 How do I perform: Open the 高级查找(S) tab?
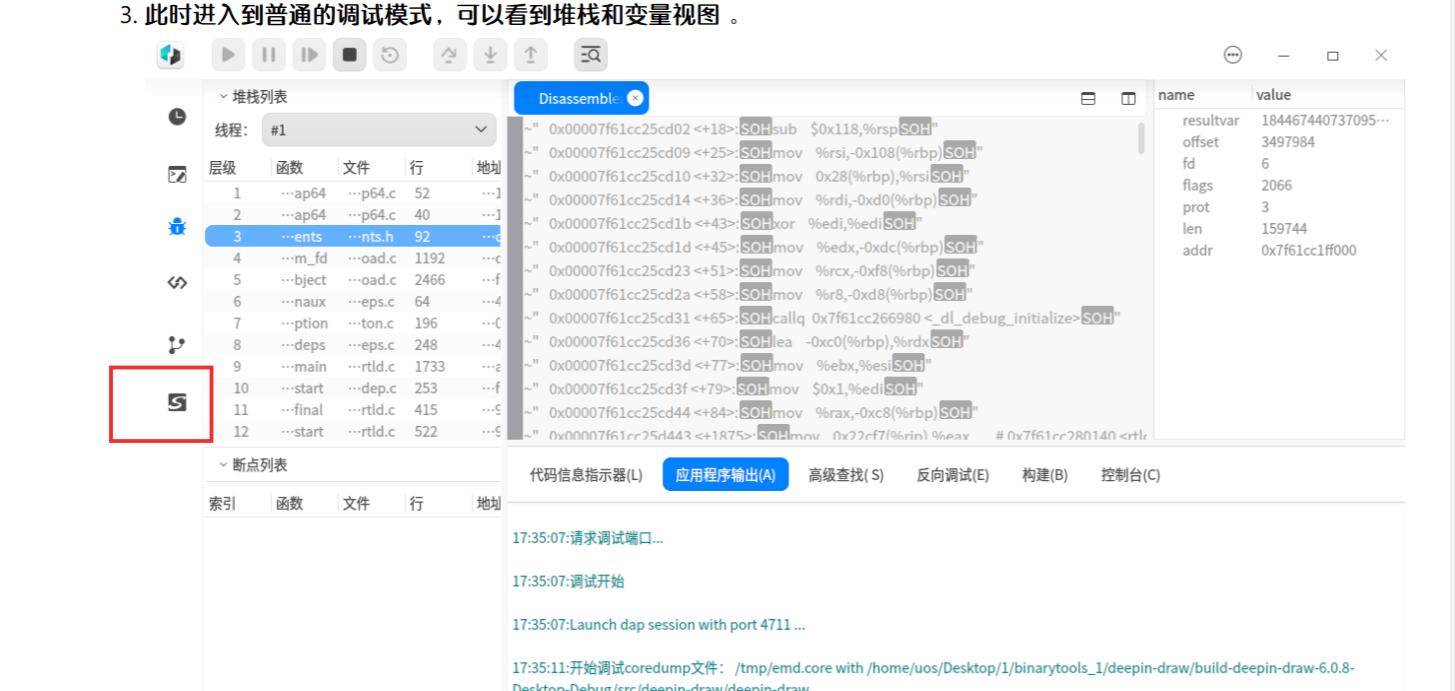846,475
